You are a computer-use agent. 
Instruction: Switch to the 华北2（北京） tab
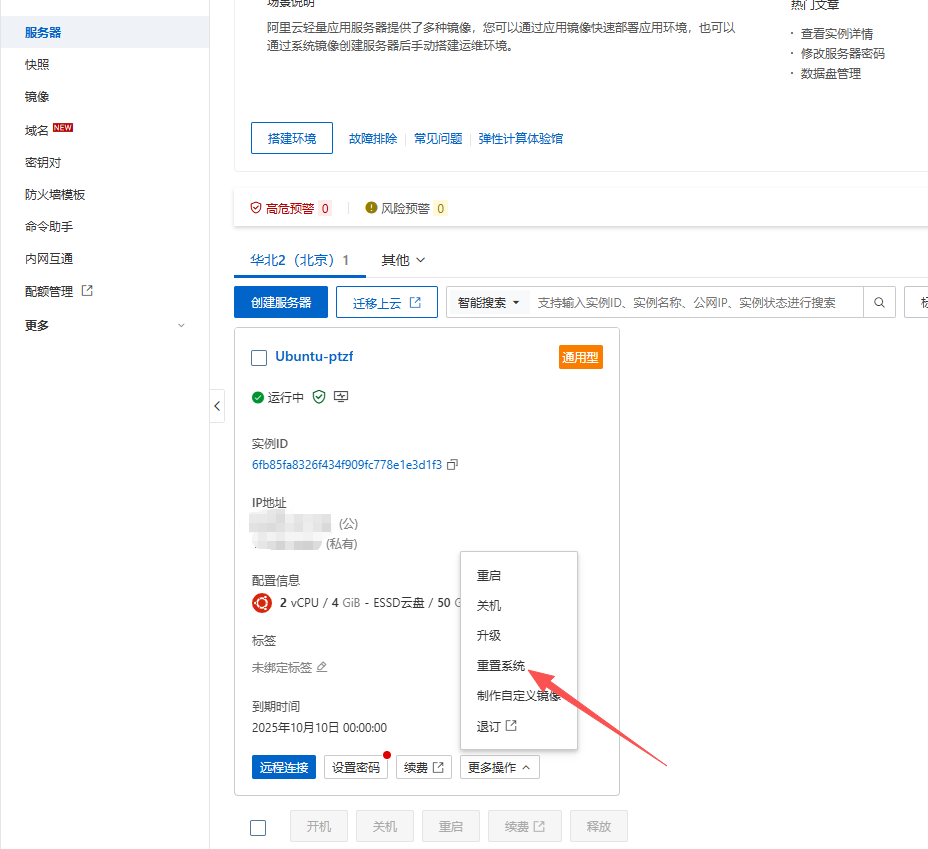[299, 260]
